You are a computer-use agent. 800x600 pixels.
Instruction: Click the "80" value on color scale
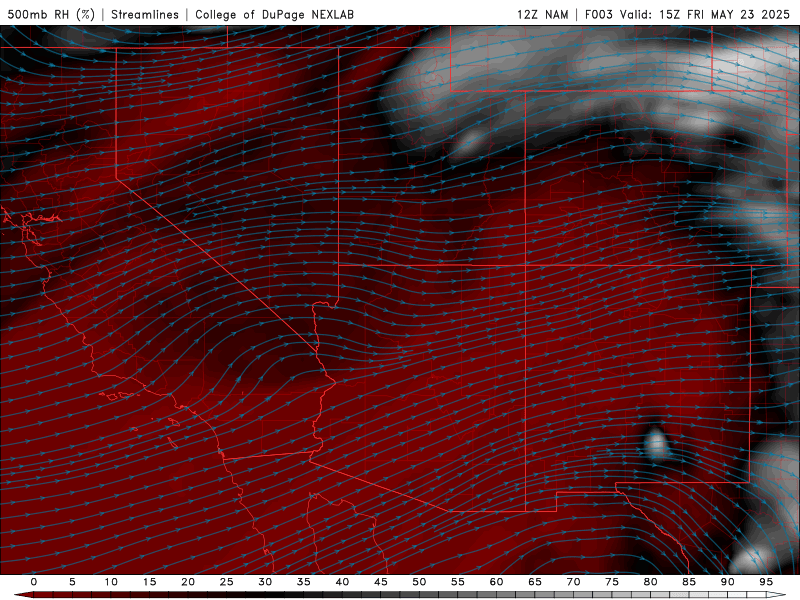pyautogui.click(x=650, y=582)
